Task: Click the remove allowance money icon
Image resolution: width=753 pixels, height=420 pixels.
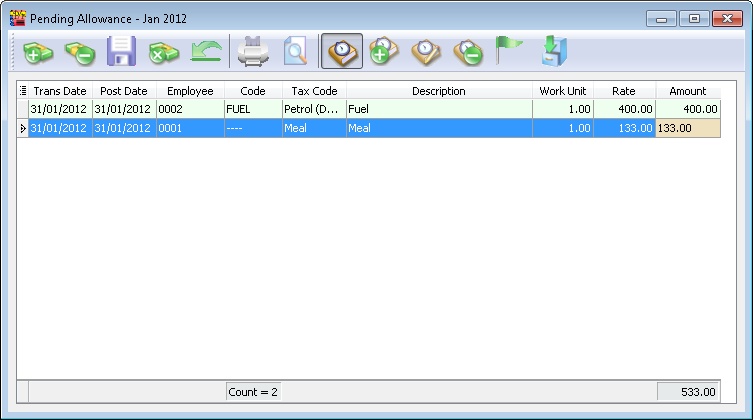Action: coord(79,52)
